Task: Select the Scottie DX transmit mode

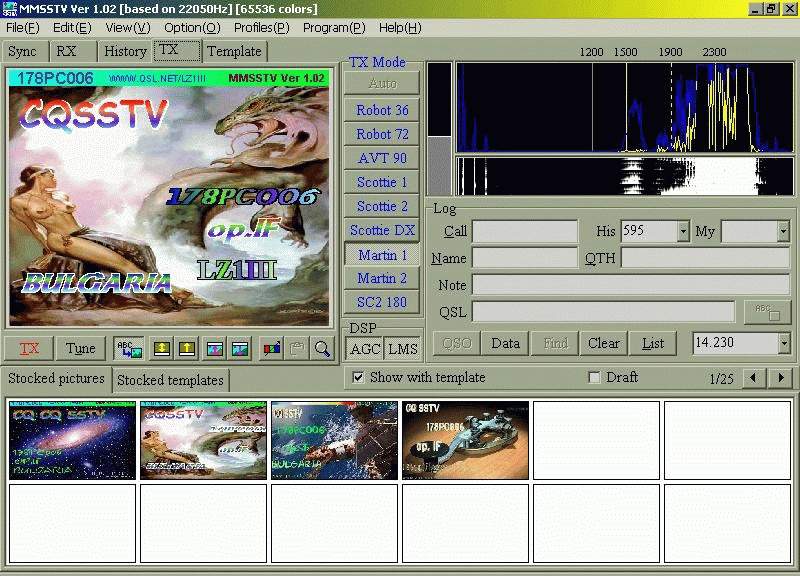Action: click(x=382, y=230)
